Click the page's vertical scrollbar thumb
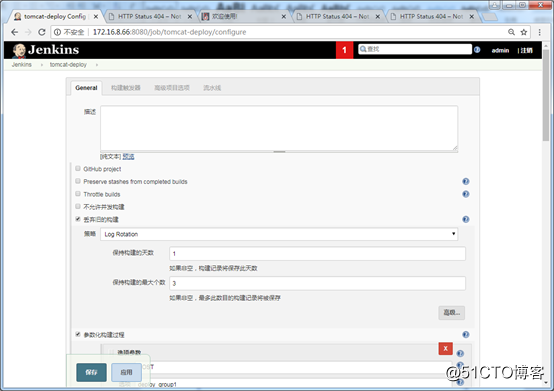 tap(546, 95)
